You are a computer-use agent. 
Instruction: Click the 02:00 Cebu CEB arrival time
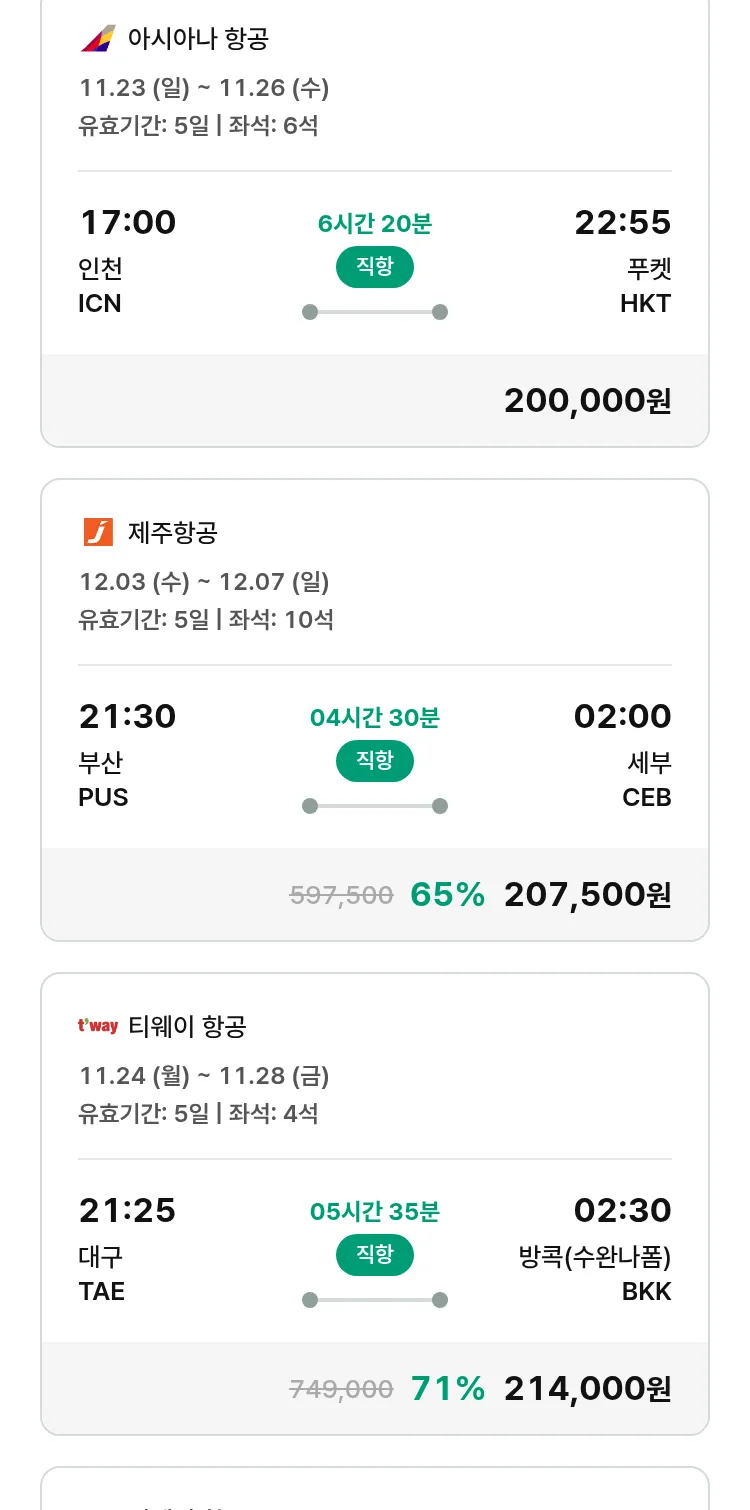tap(622, 716)
